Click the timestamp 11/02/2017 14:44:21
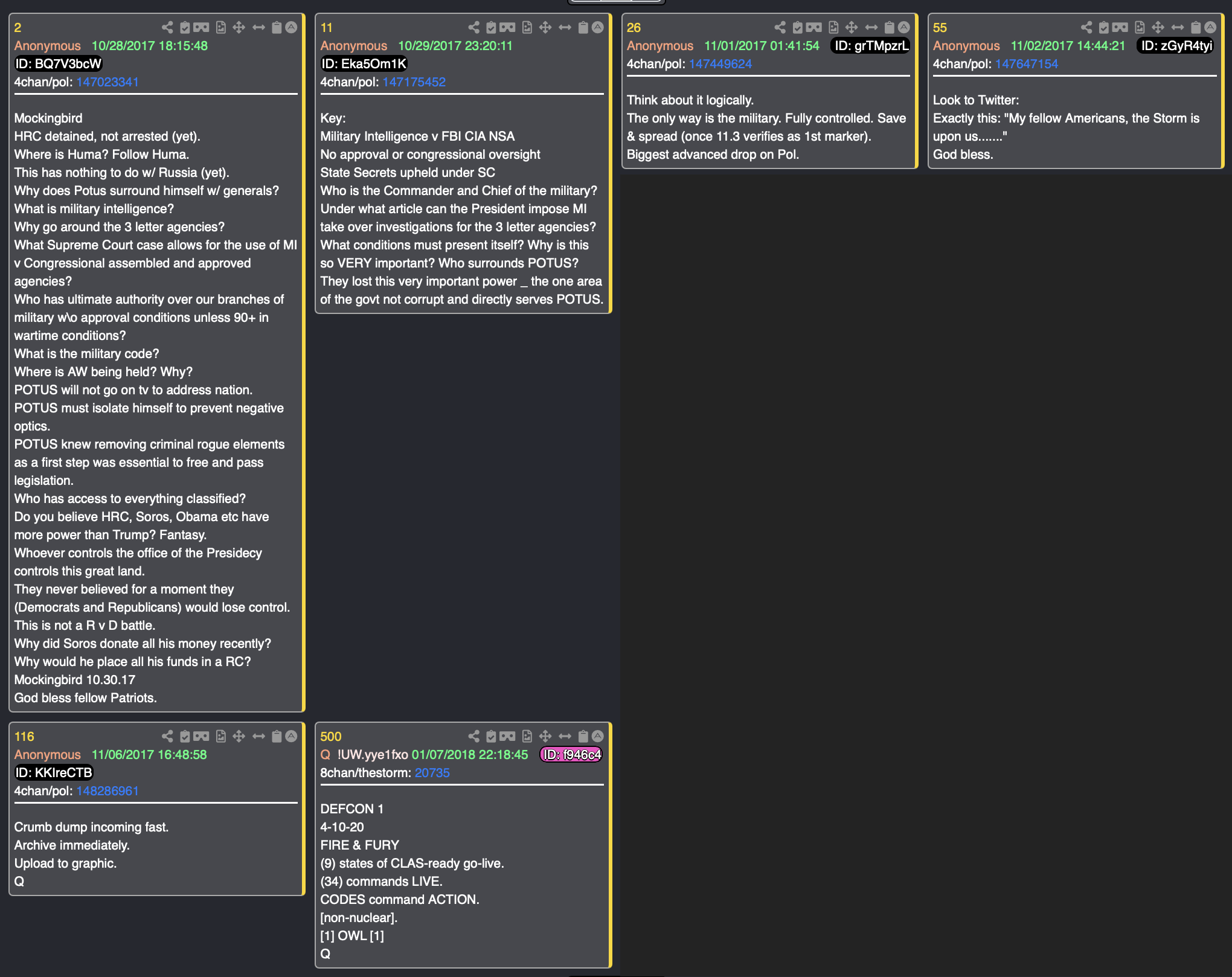This screenshot has width=1232, height=977. point(1068,45)
